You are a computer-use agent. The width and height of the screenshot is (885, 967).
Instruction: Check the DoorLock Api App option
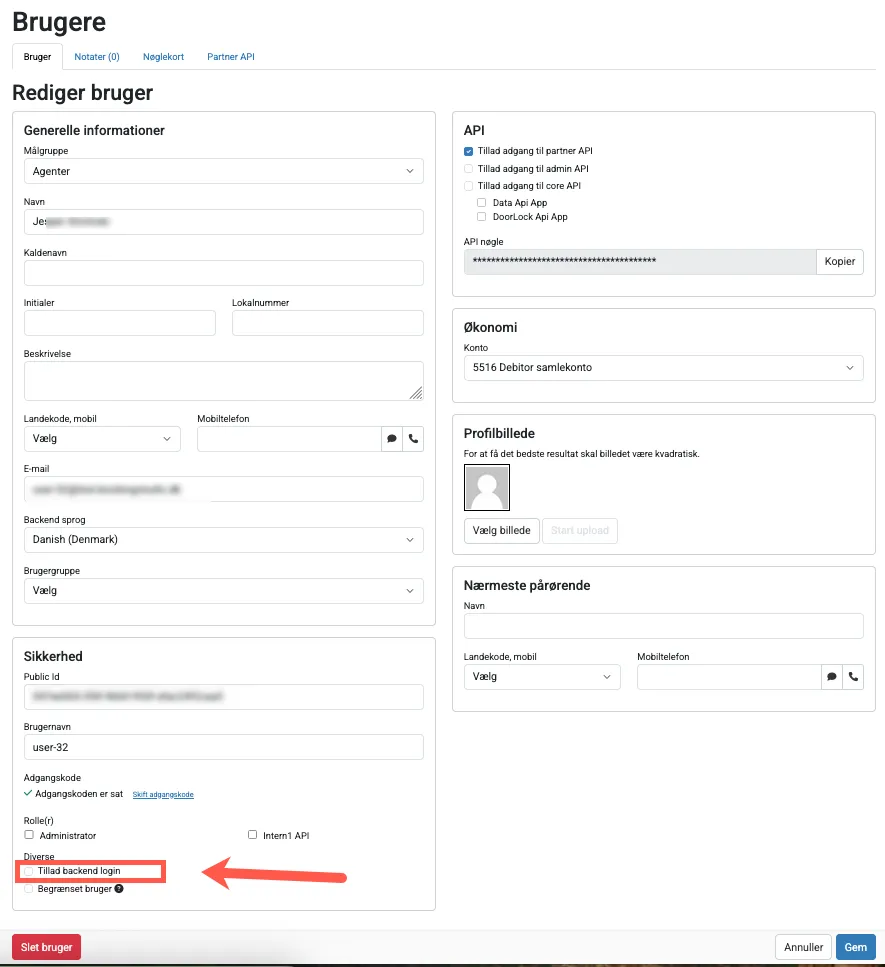(481, 216)
